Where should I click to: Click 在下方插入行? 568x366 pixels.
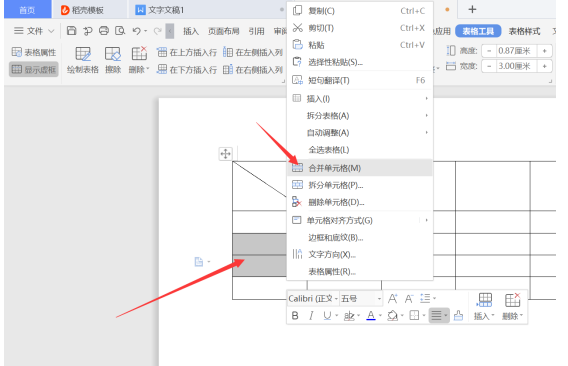coord(187,69)
